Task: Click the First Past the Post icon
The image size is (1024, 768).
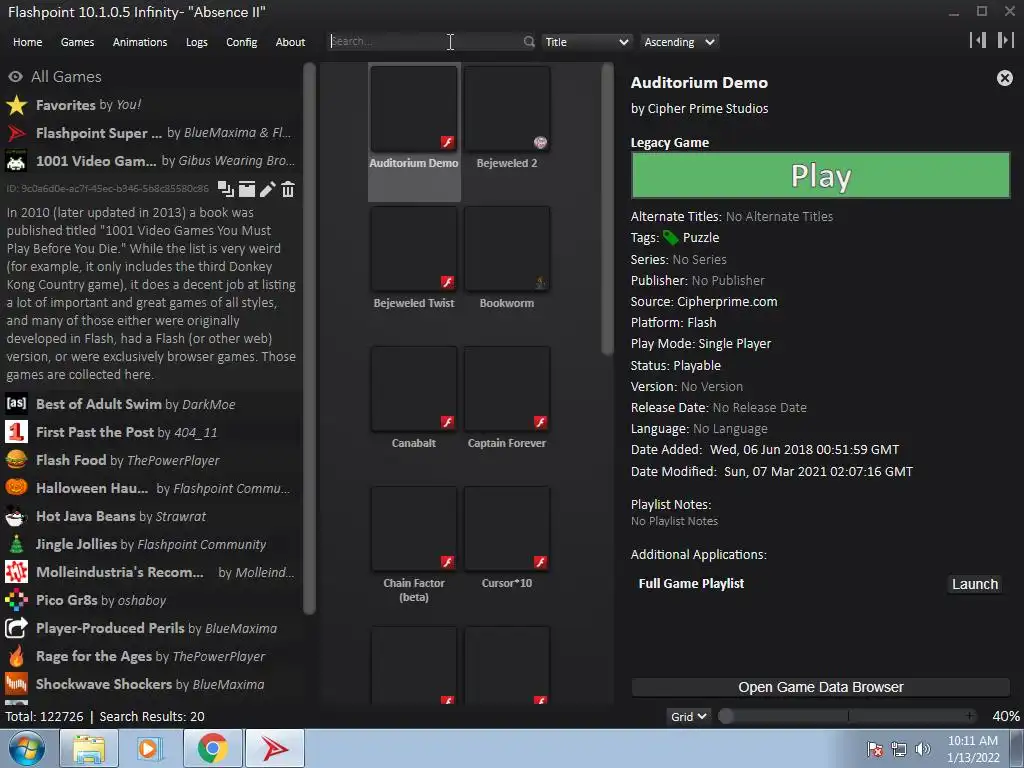Action: (x=16, y=432)
